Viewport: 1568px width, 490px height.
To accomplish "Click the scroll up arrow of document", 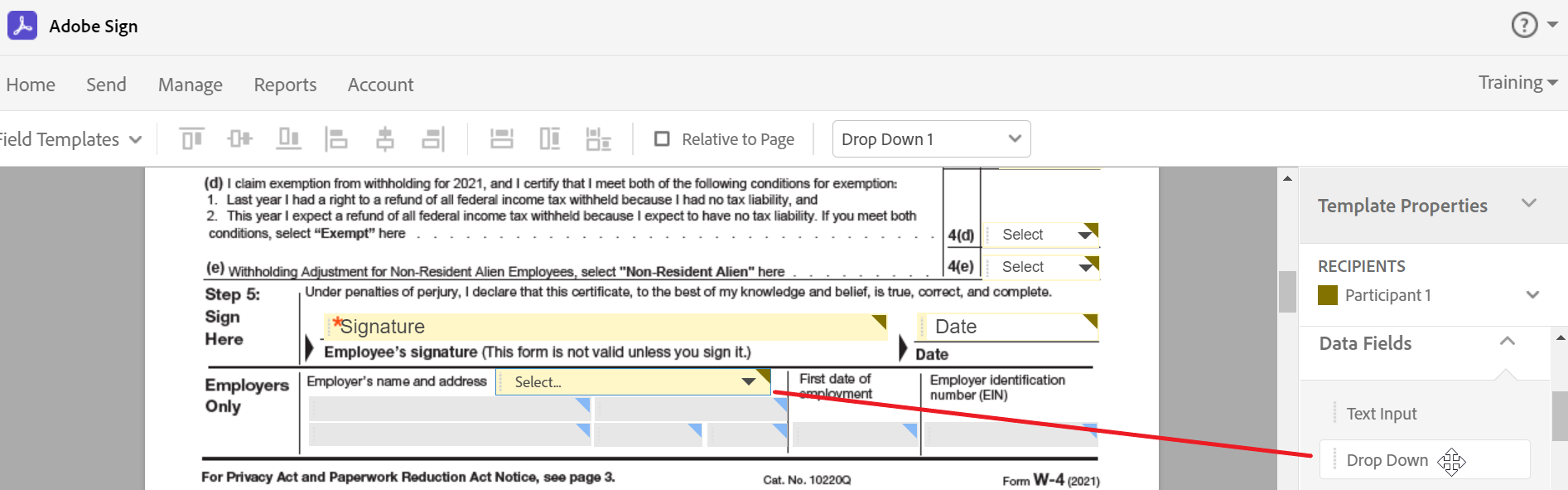I will coord(1287,178).
